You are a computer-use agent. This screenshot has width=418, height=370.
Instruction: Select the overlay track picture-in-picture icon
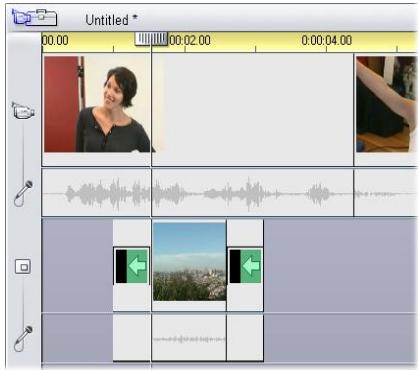(x=23, y=267)
